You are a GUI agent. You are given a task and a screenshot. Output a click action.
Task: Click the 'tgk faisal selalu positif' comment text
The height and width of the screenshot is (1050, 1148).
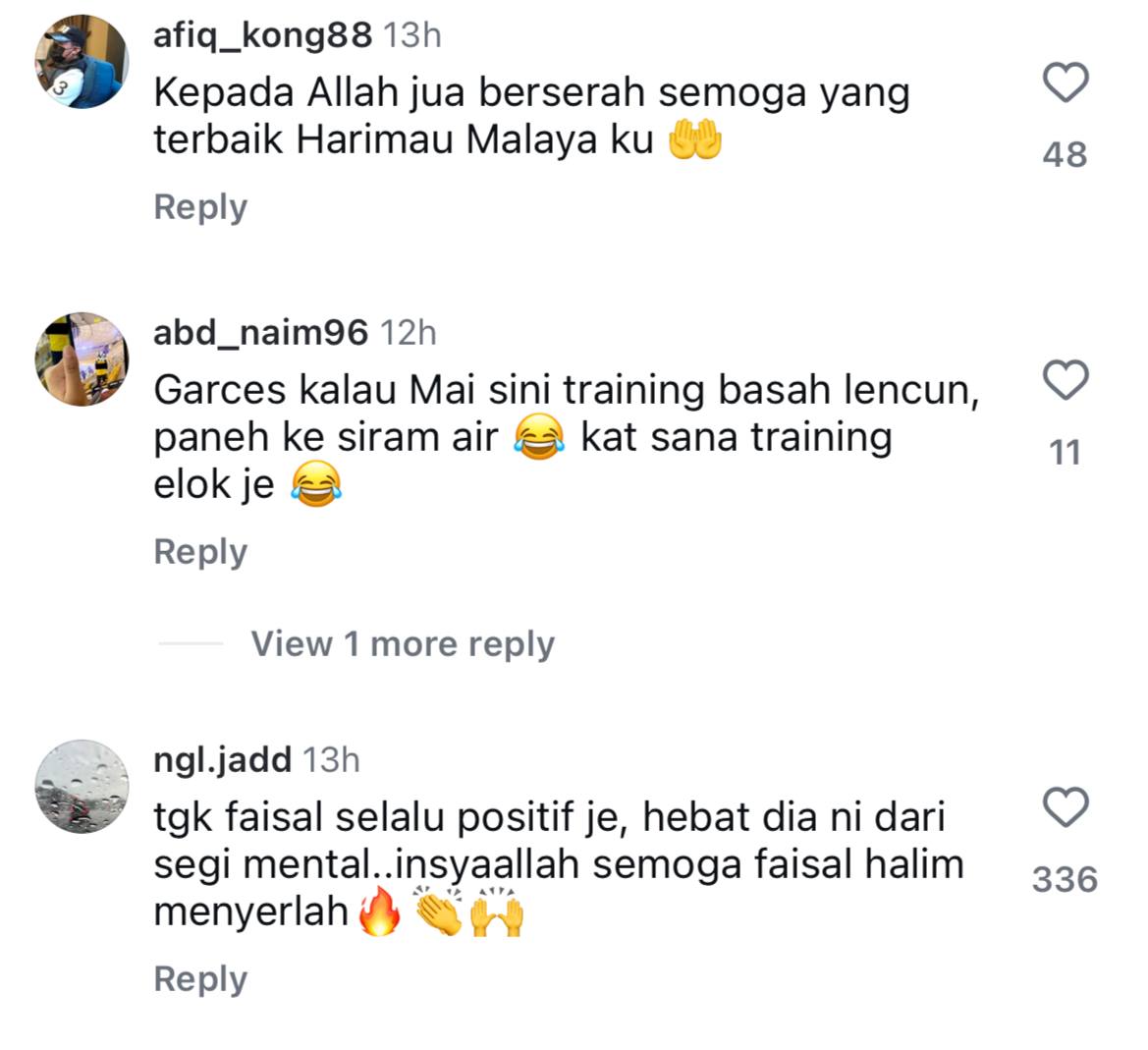pyautogui.click(x=559, y=865)
